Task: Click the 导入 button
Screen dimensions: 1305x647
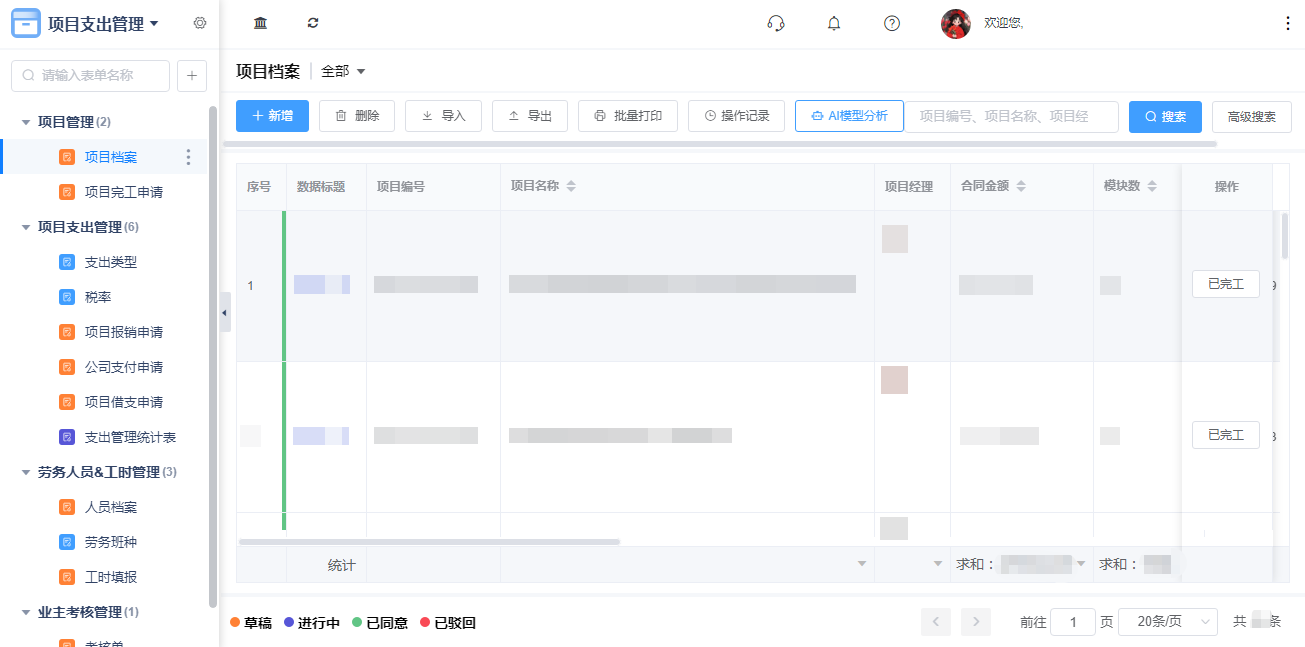Action: pyautogui.click(x=443, y=116)
